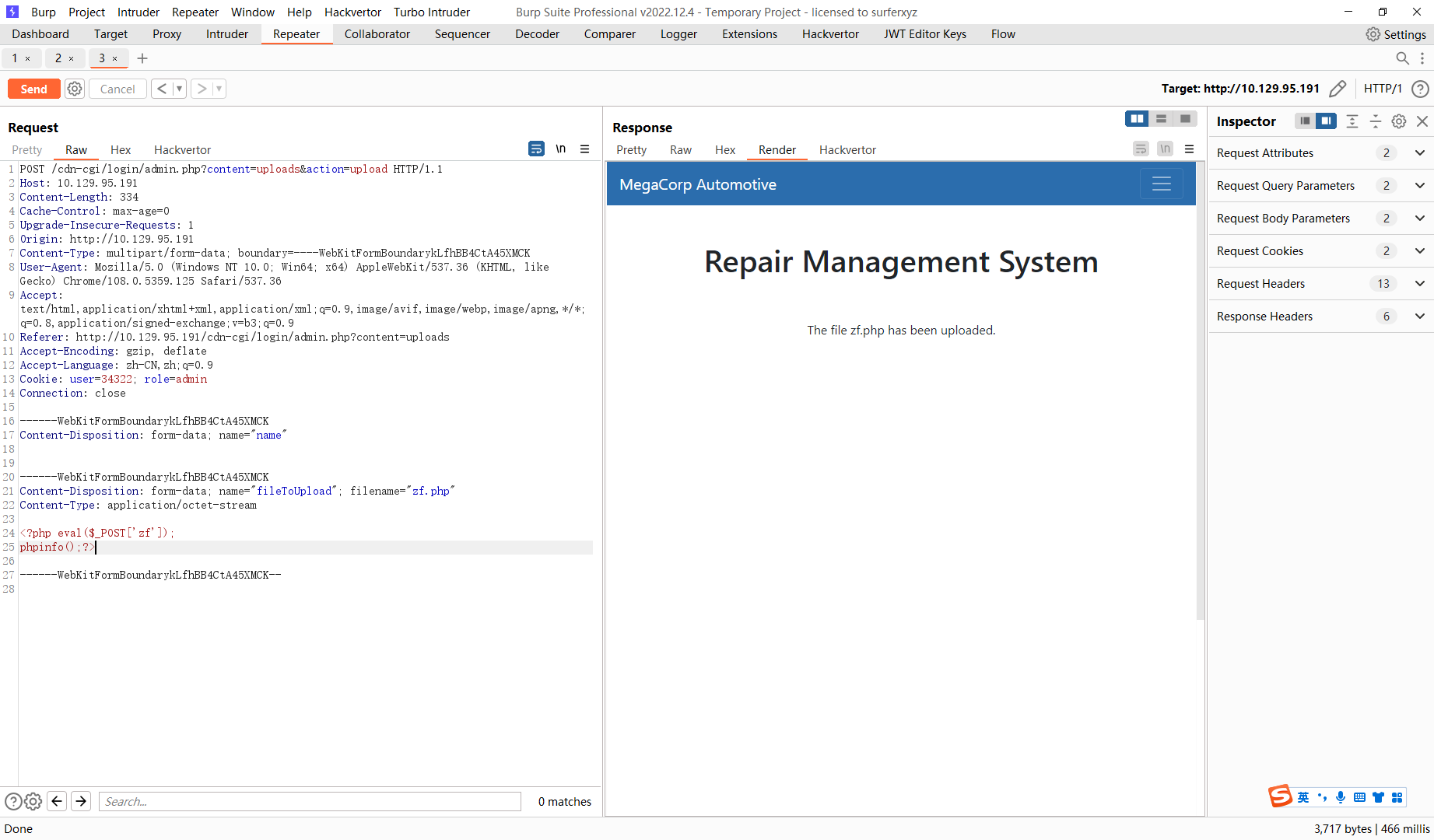Screen dimensions: 1434x840
Task: Close the Inspector panel
Action: click(1422, 121)
